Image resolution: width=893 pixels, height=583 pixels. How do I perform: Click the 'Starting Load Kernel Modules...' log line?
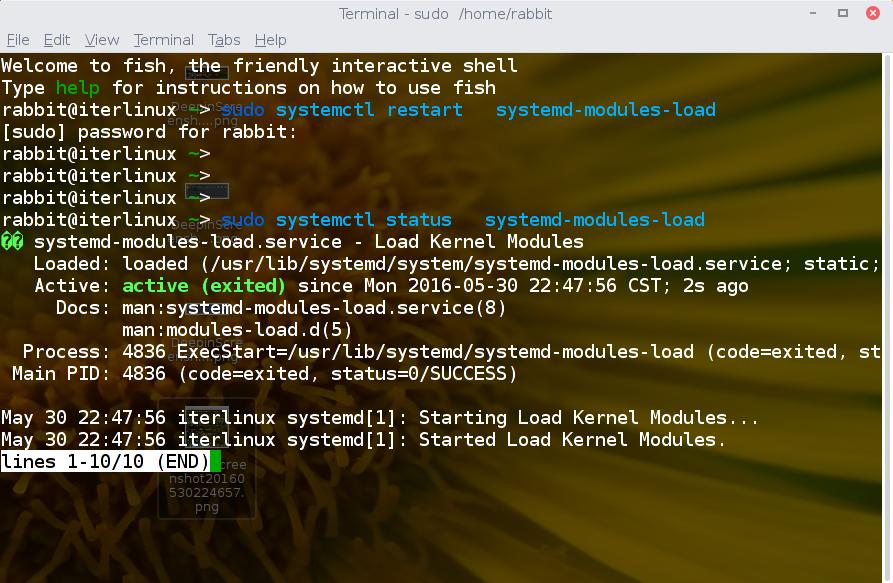[x=380, y=418]
